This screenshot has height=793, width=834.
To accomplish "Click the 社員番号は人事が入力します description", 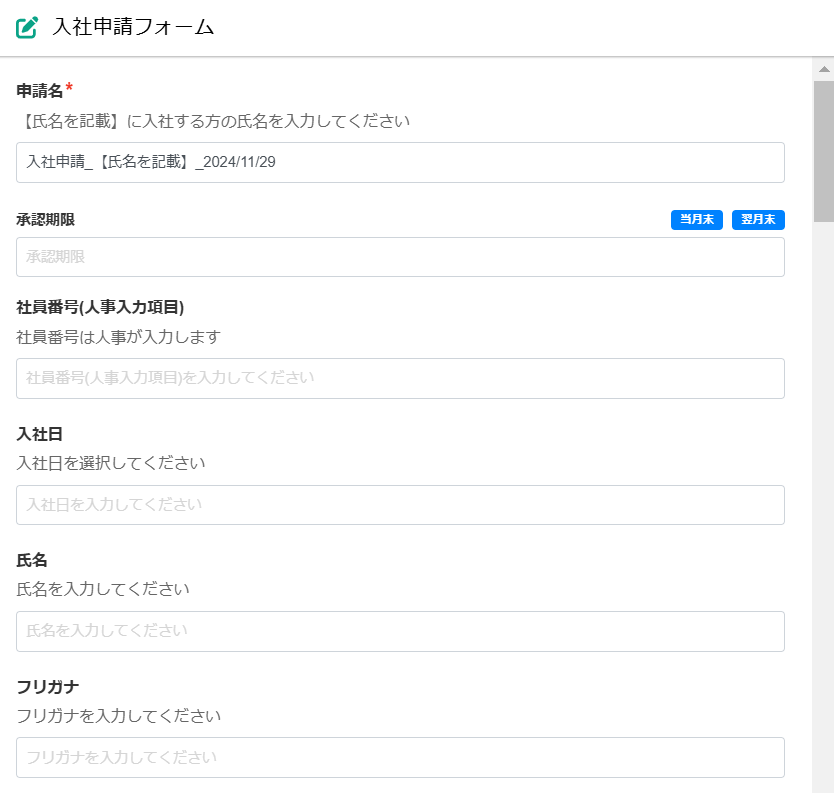I will click(x=118, y=337).
